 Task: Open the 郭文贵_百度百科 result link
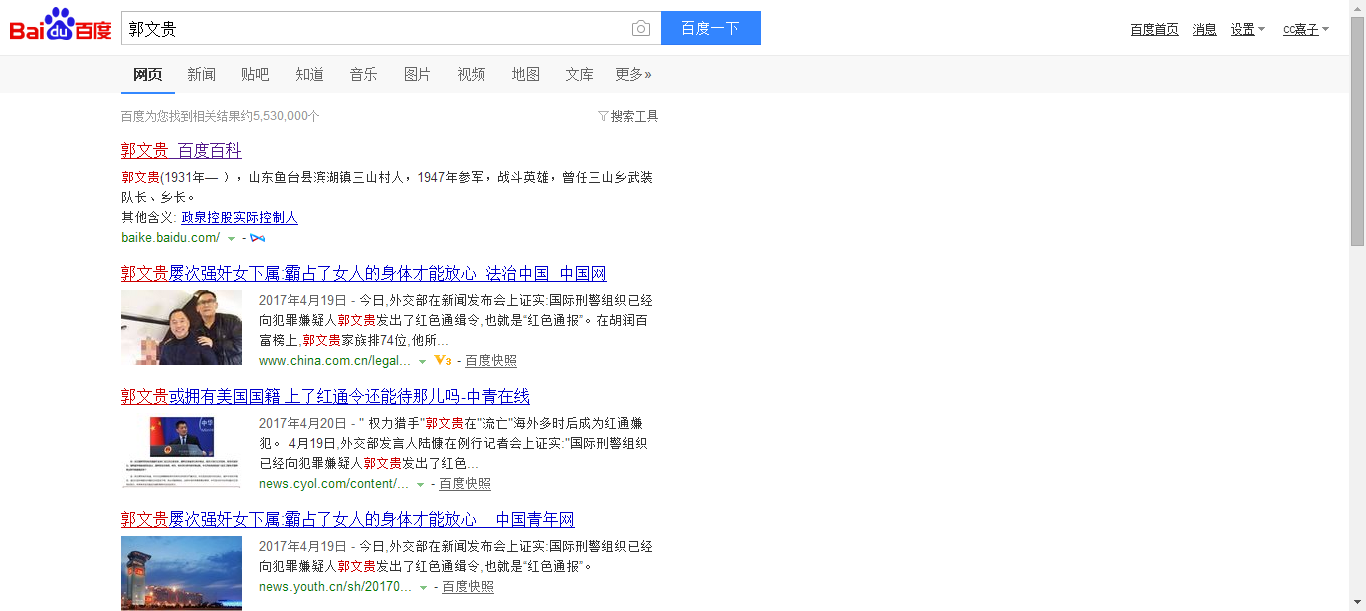181,151
